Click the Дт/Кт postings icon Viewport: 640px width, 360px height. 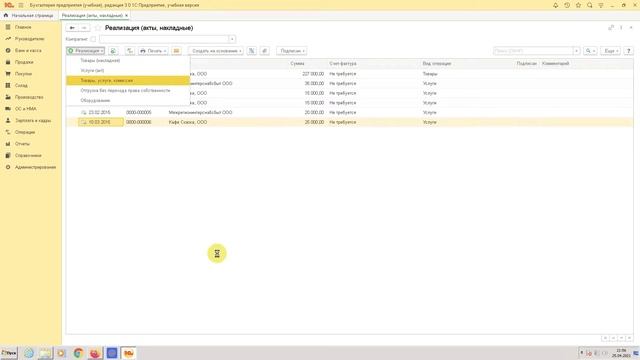pos(252,51)
